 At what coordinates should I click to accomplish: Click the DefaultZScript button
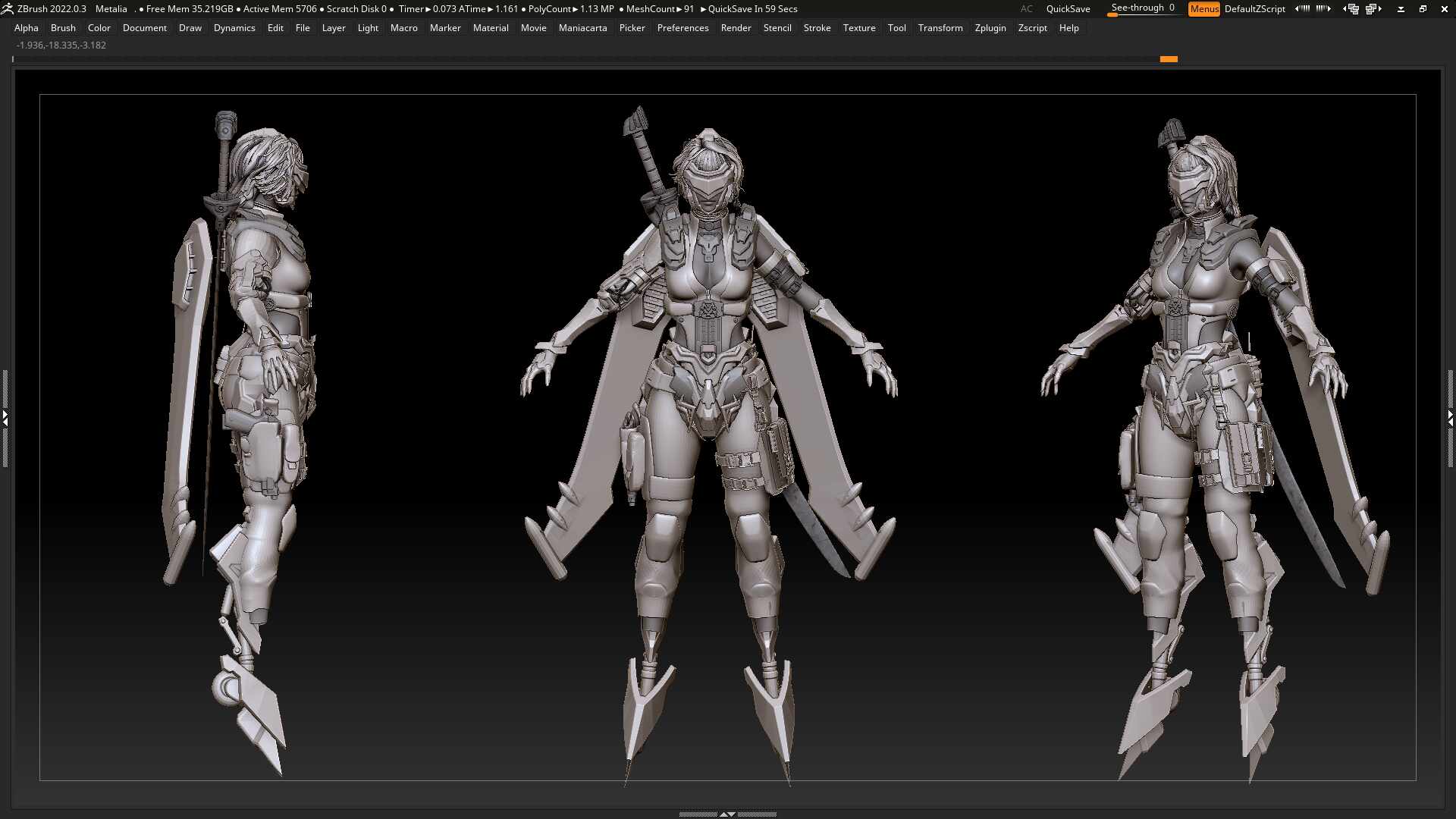pyautogui.click(x=1254, y=9)
